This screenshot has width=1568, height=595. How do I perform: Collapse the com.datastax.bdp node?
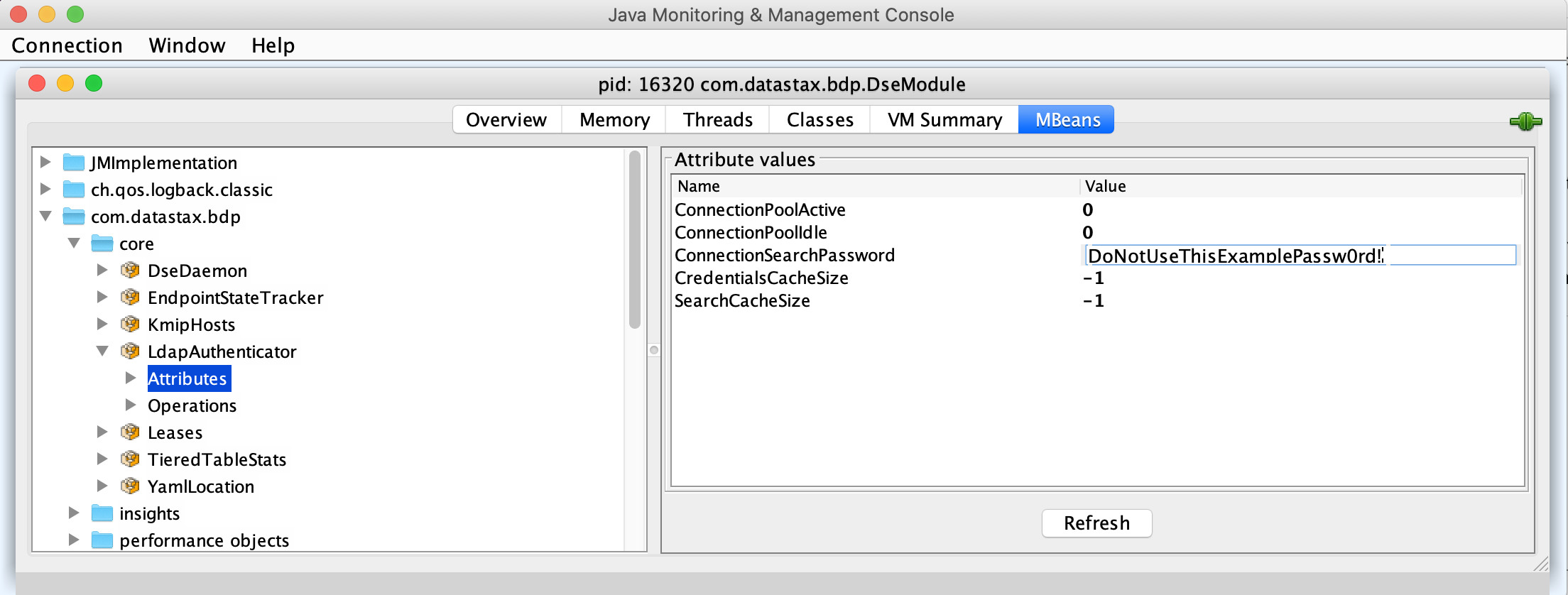click(x=45, y=216)
